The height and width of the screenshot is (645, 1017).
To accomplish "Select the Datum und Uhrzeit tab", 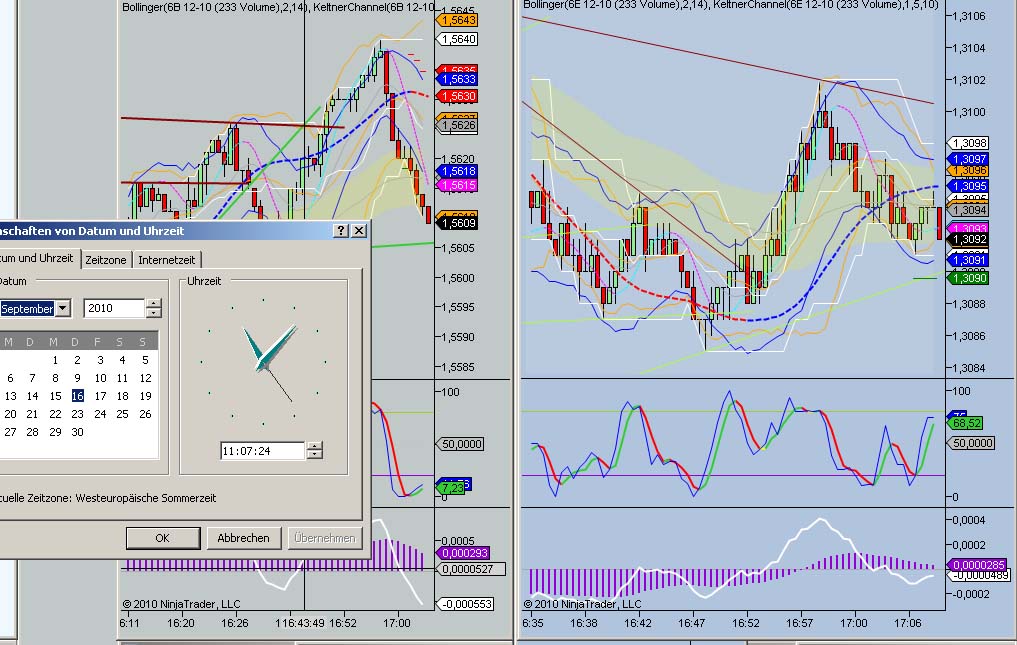I will click(38, 258).
